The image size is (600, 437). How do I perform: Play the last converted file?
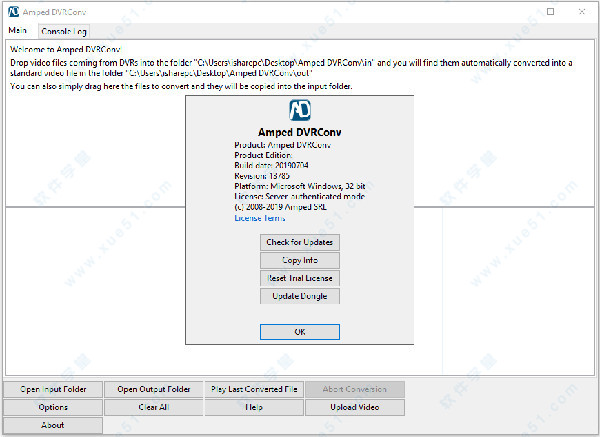(254, 389)
